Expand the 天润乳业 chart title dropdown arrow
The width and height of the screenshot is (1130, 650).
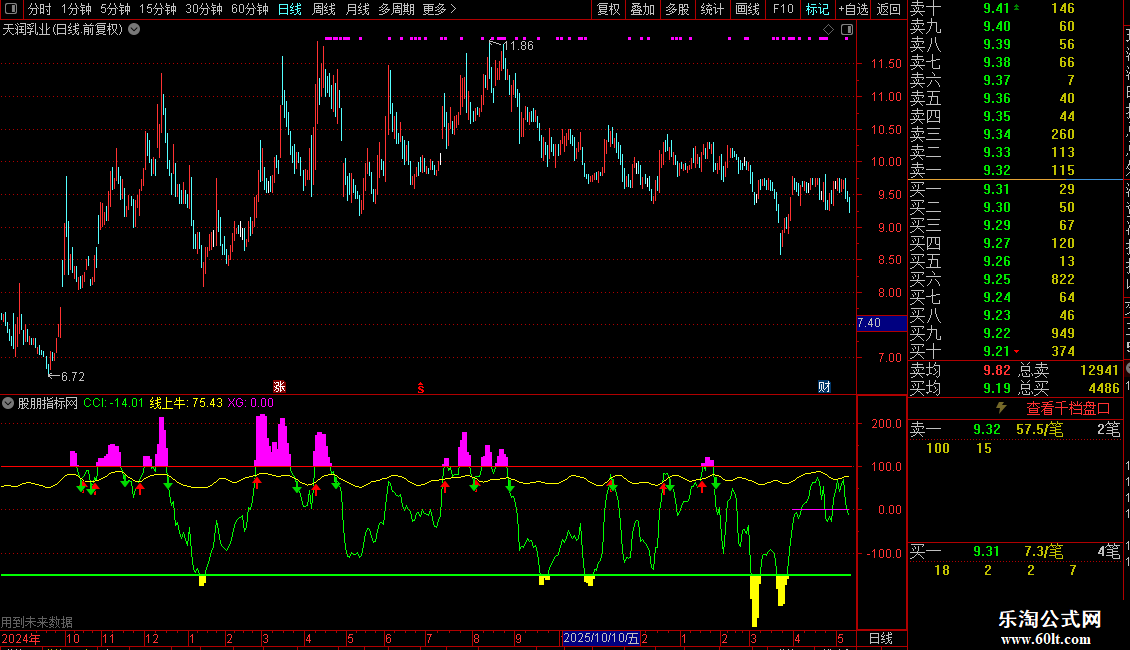[134, 30]
